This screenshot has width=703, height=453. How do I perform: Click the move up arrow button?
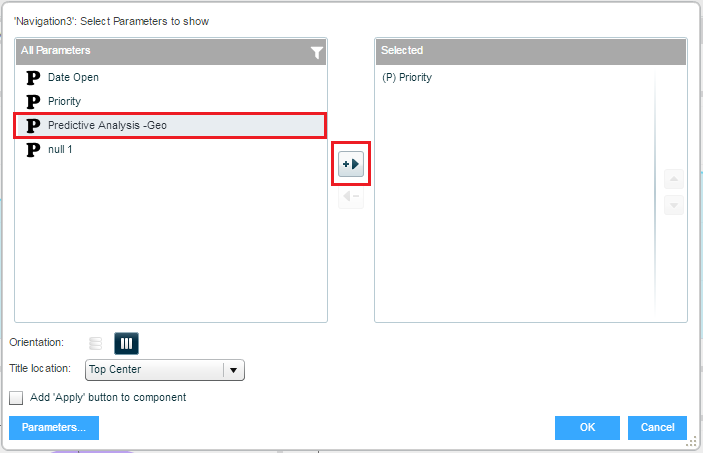tap(674, 180)
